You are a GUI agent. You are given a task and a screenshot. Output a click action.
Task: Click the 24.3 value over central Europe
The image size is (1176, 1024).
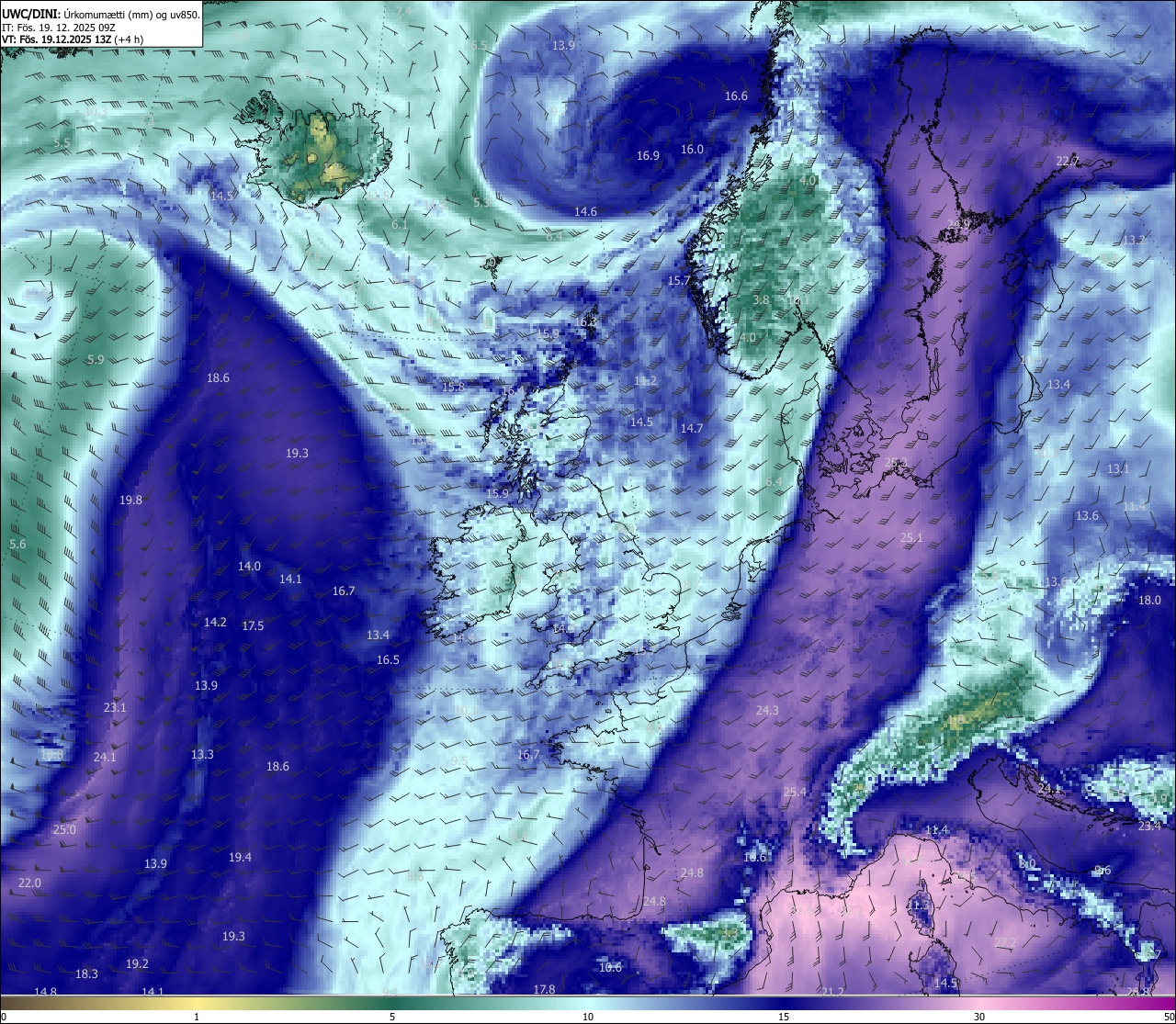pos(767,711)
